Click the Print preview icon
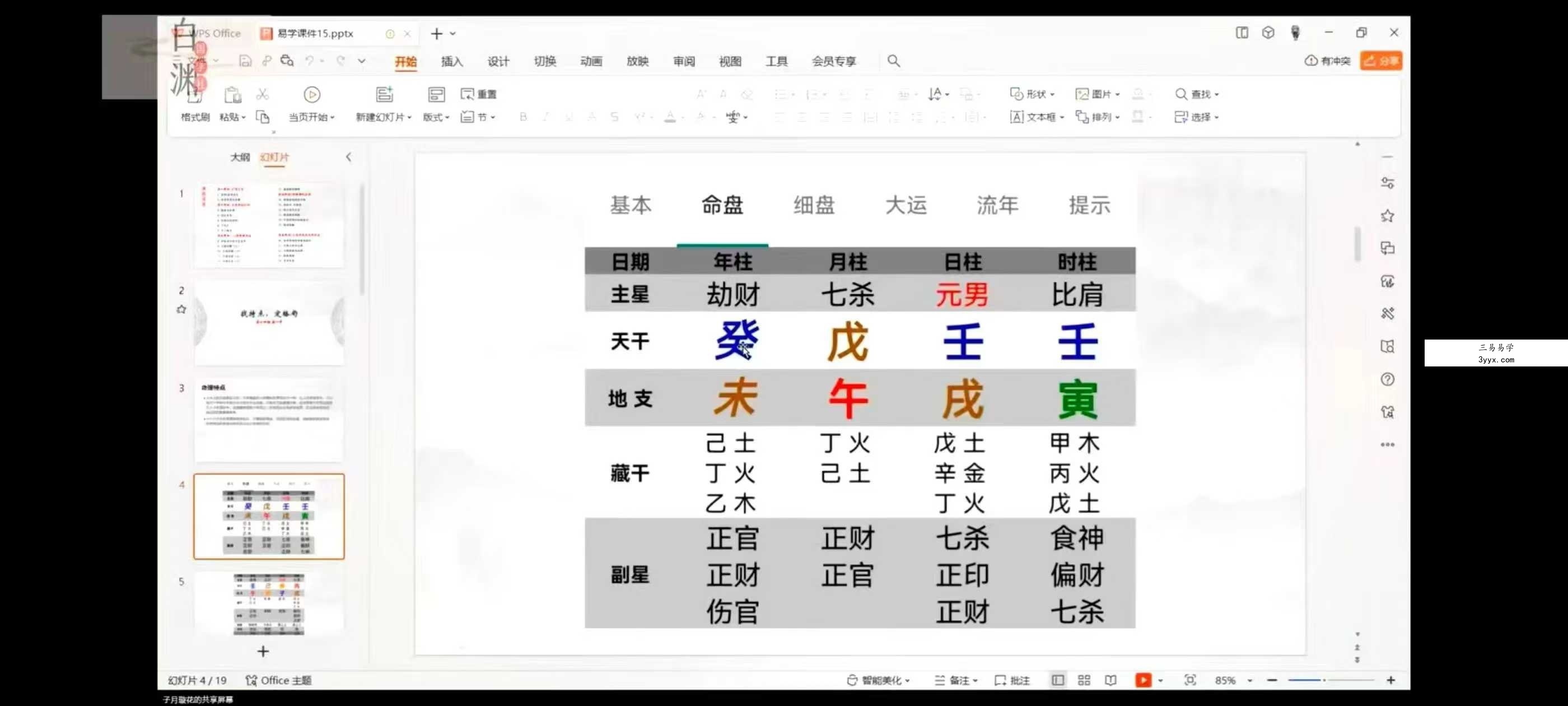 pos(287,61)
